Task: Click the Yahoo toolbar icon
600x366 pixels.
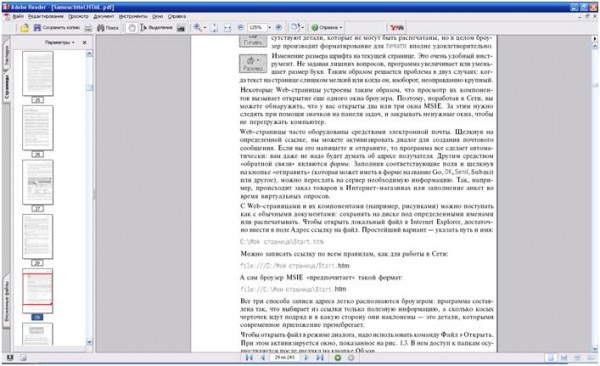Action: 397,28
